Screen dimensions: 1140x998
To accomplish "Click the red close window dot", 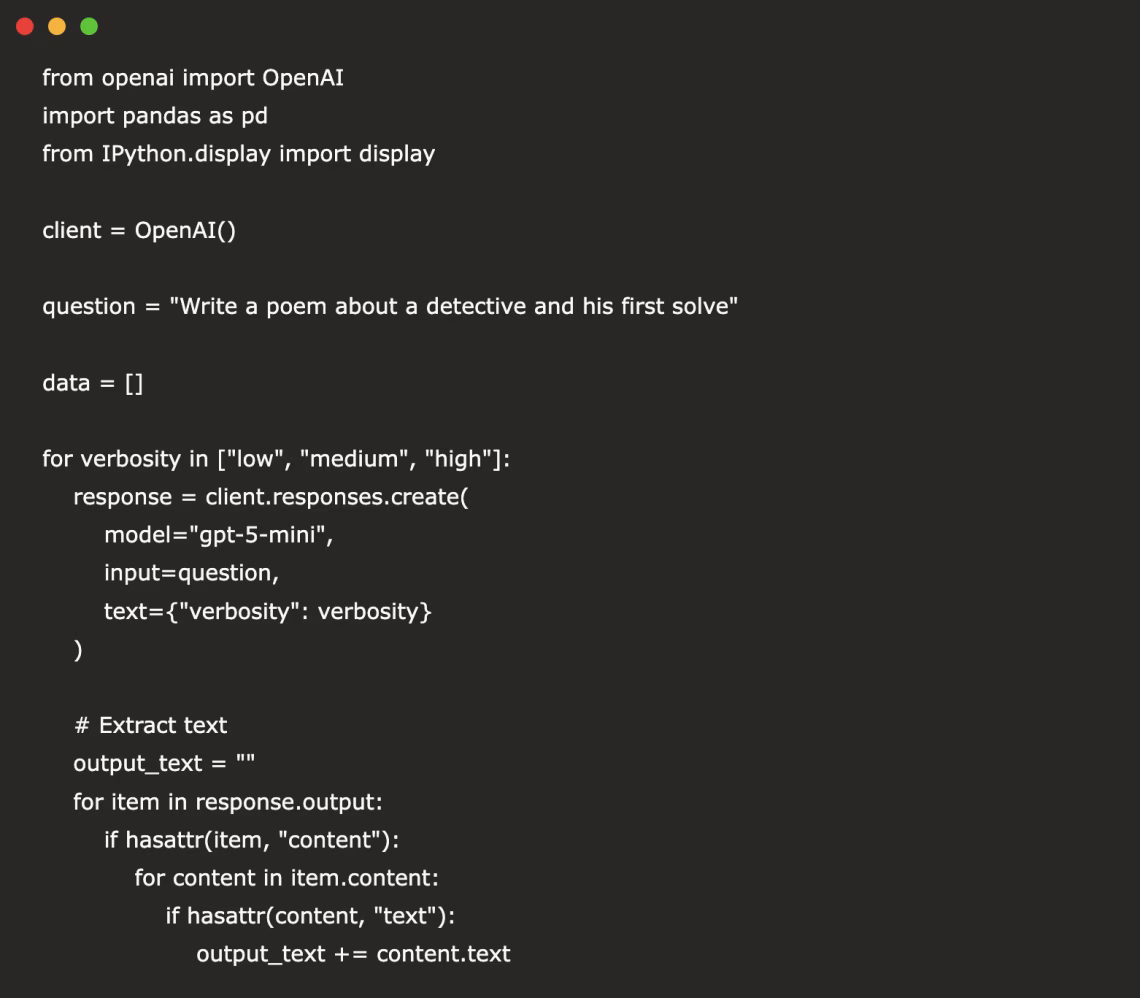I will [25, 26].
